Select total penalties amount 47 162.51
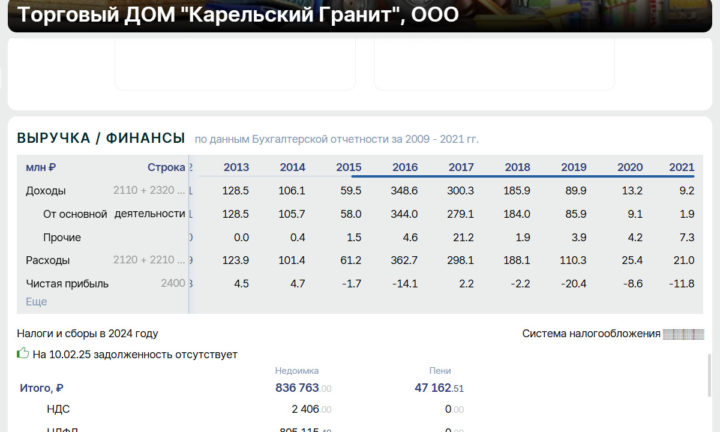Image resolution: width=720 pixels, height=432 pixels. point(439,388)
